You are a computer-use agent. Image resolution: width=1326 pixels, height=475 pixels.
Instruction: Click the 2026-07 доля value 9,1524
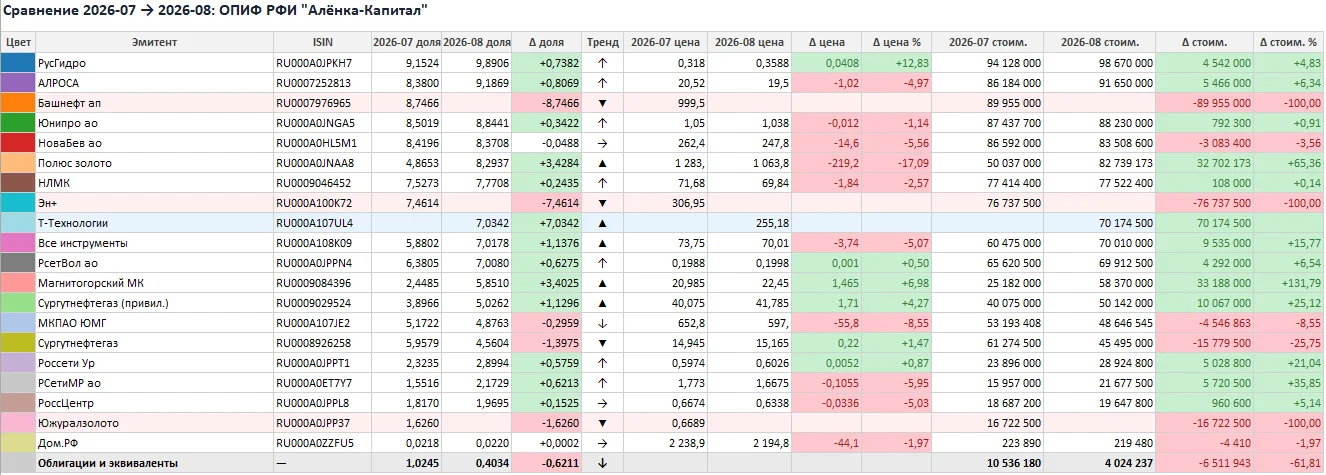[x=423, y=62]
